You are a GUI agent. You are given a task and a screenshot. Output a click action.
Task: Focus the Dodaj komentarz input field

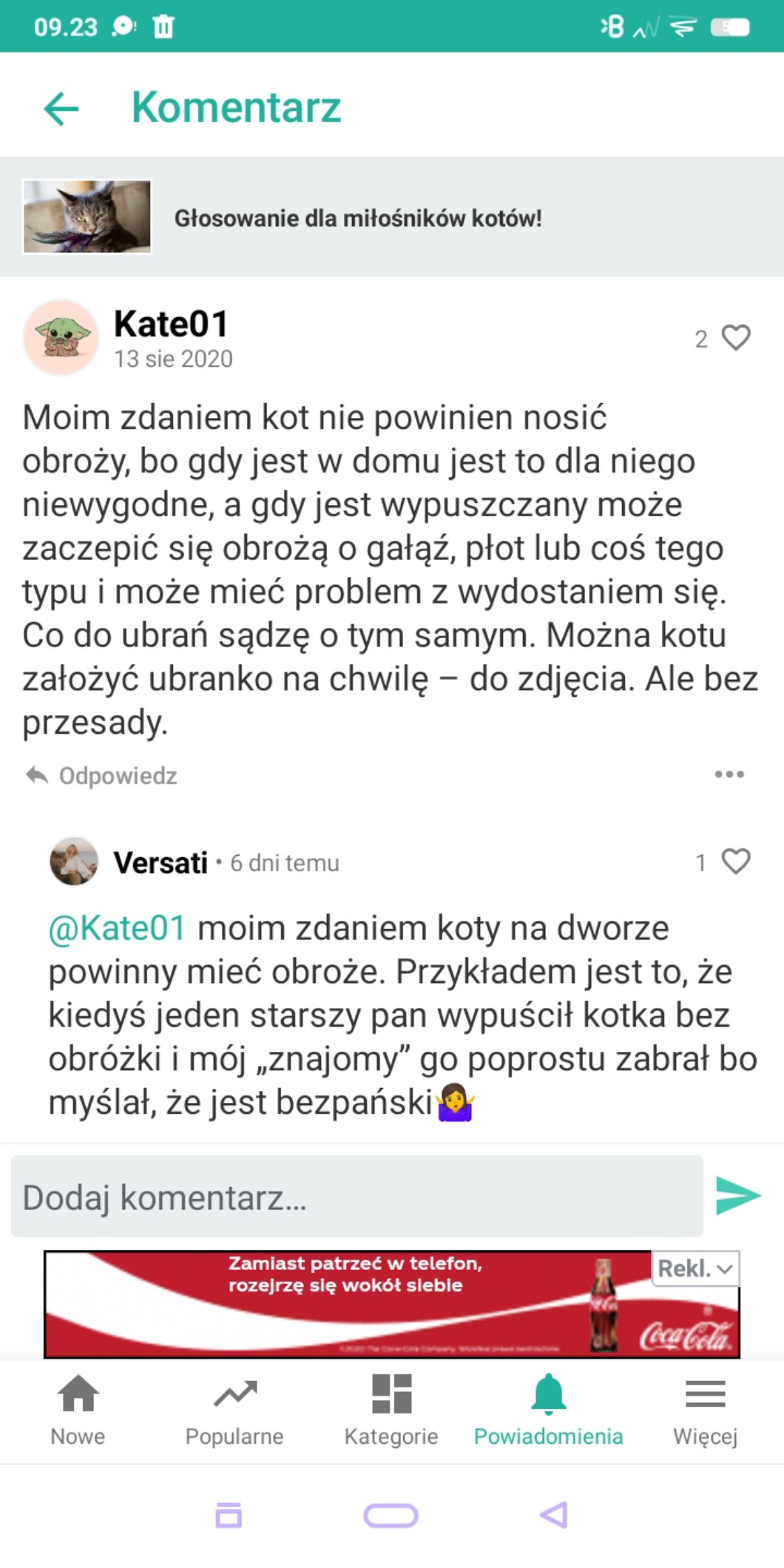coord(356,1197)
